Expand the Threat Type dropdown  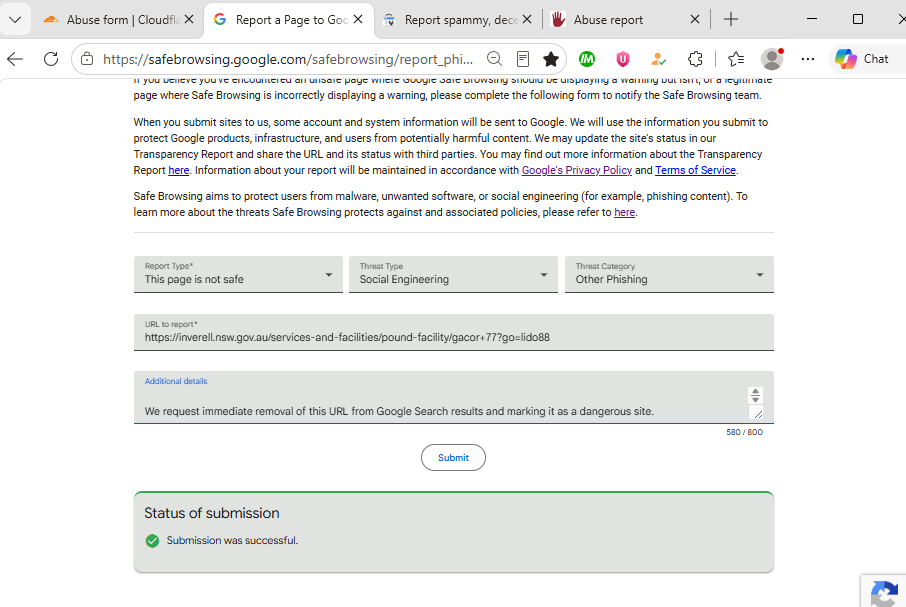[453, 274]
